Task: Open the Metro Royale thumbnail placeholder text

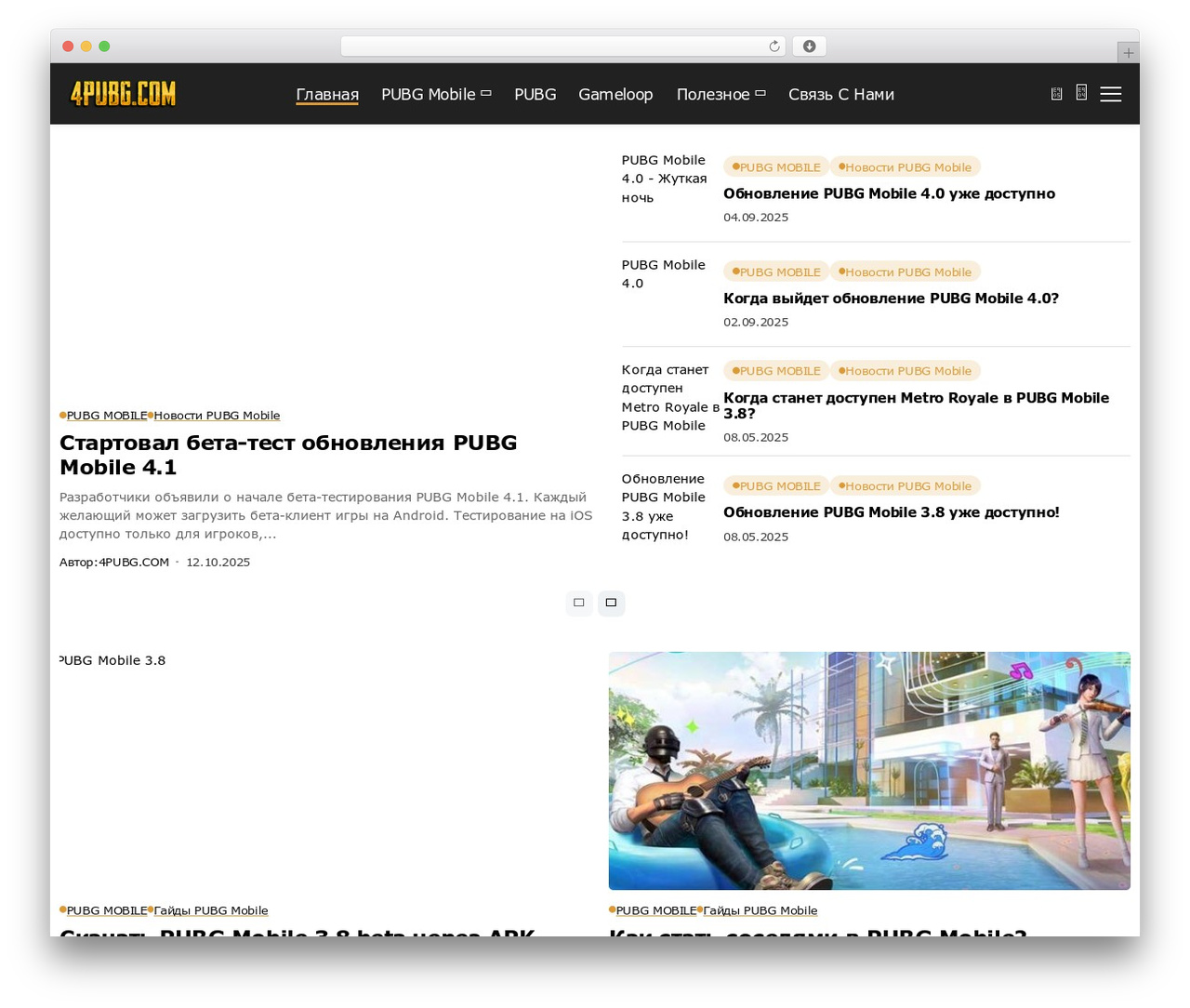Action: (670, 397)
